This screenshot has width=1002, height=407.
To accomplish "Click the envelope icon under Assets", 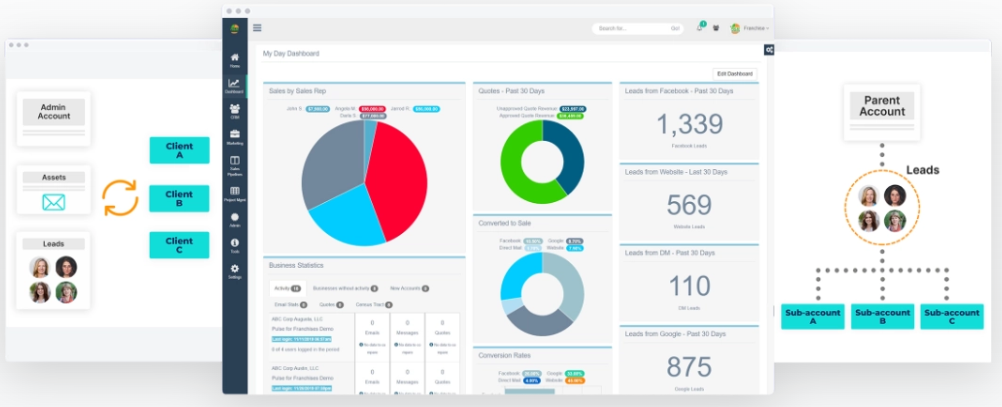I will pos(54,203).
